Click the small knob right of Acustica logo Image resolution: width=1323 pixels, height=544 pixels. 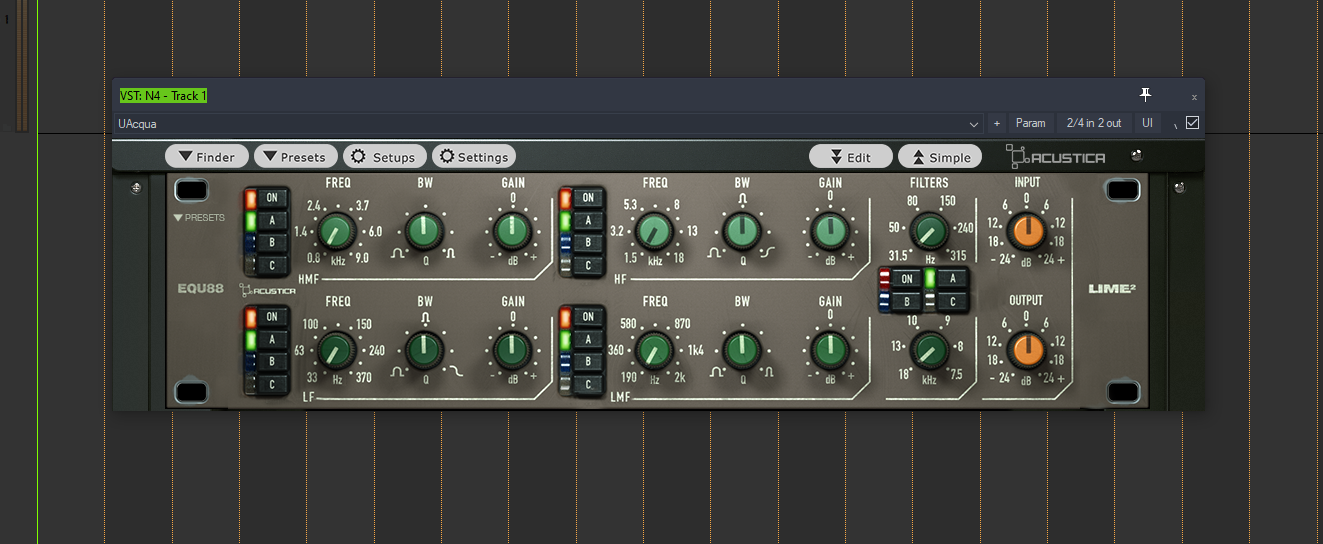(1135, 156)
